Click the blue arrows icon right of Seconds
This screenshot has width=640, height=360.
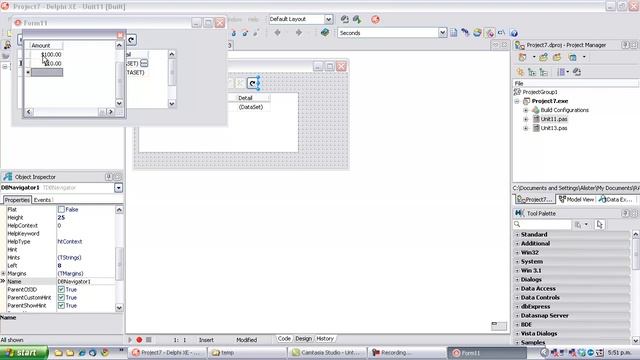coord(465,33)
